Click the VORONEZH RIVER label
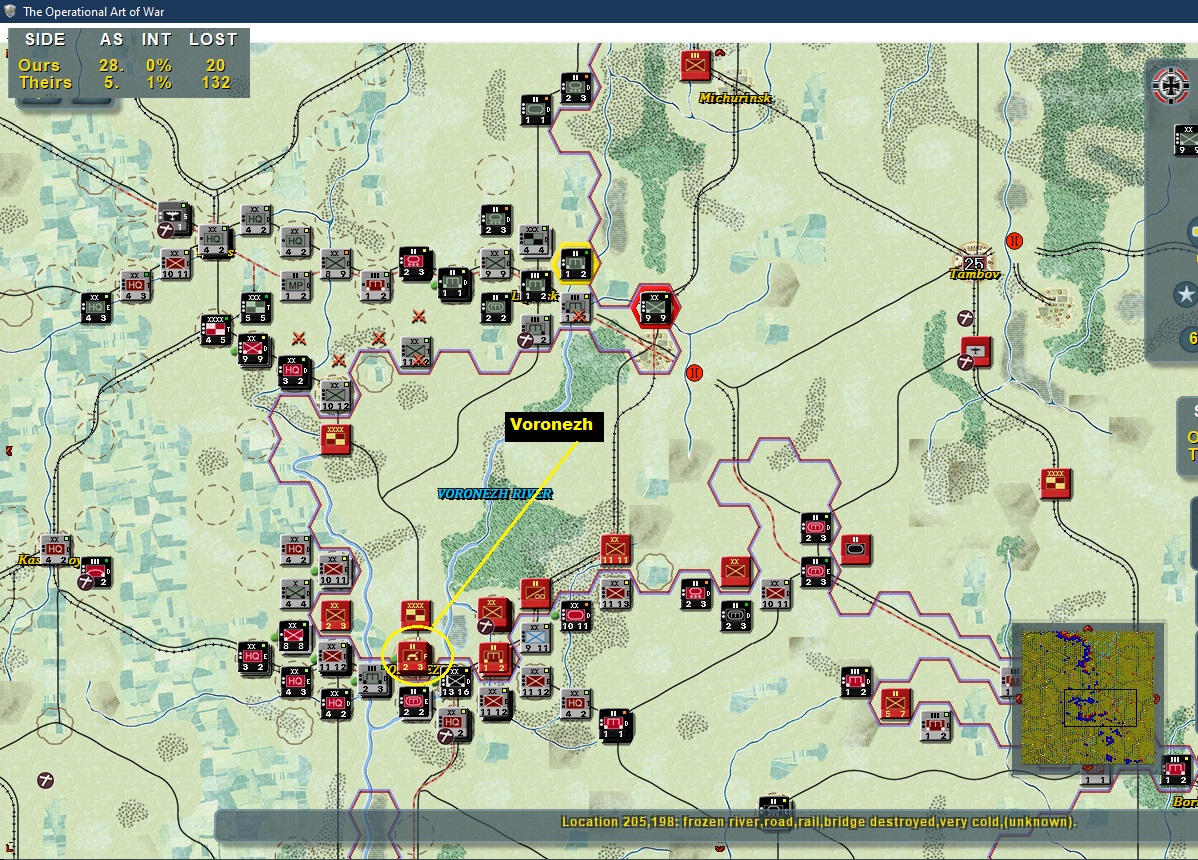 [494, 494]
